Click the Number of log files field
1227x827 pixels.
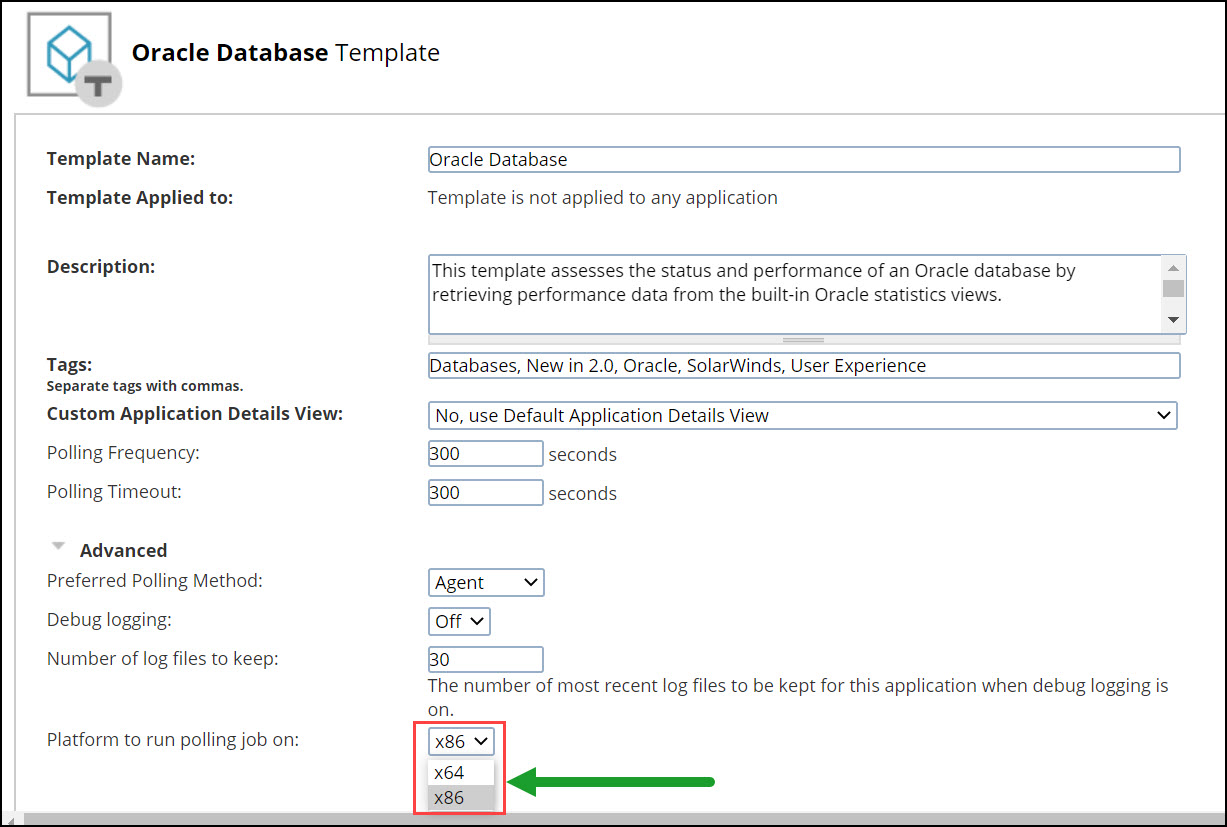485,659
